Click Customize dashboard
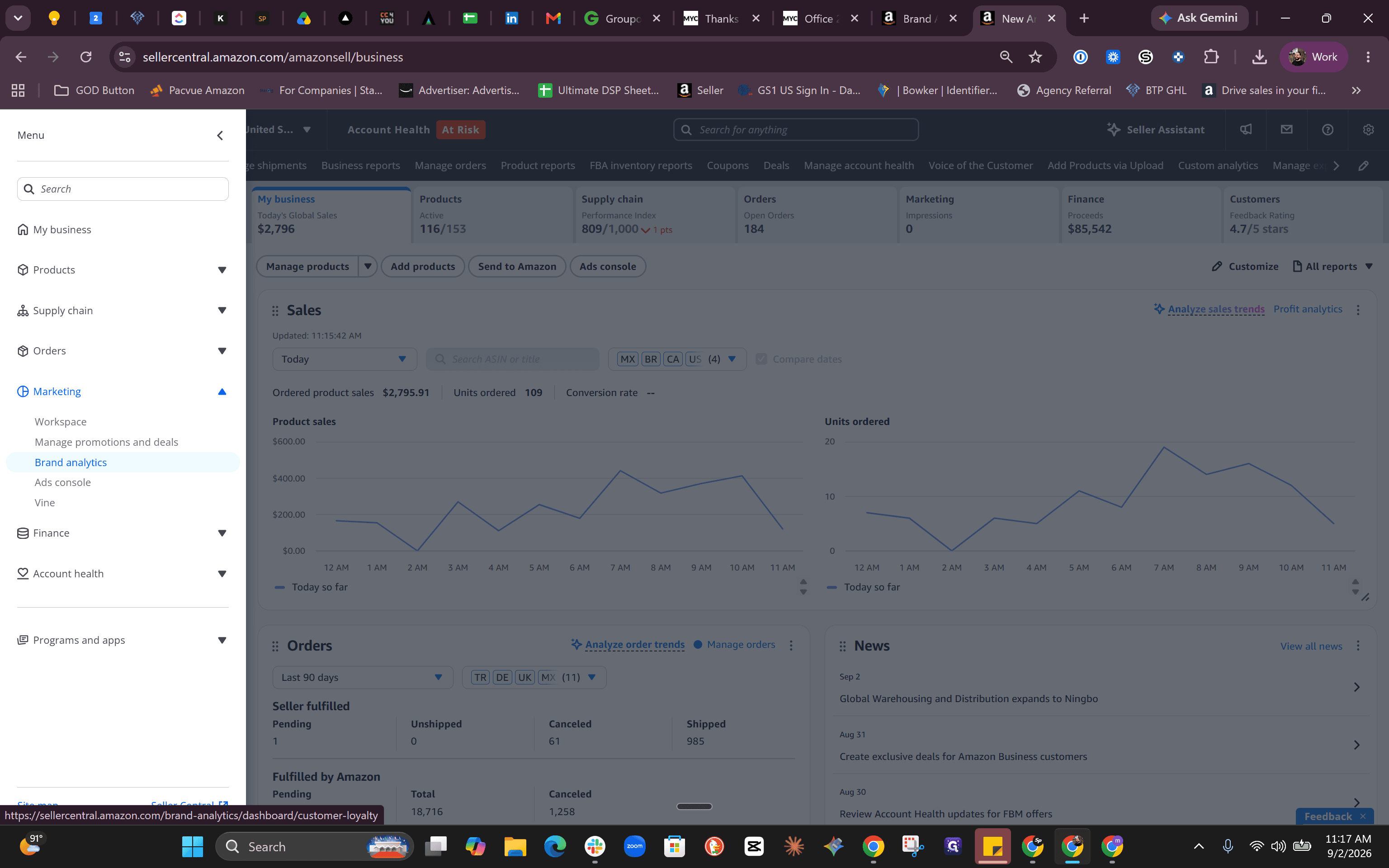The width and height of the screenshot is (1389, 868). coord(1245,266)
